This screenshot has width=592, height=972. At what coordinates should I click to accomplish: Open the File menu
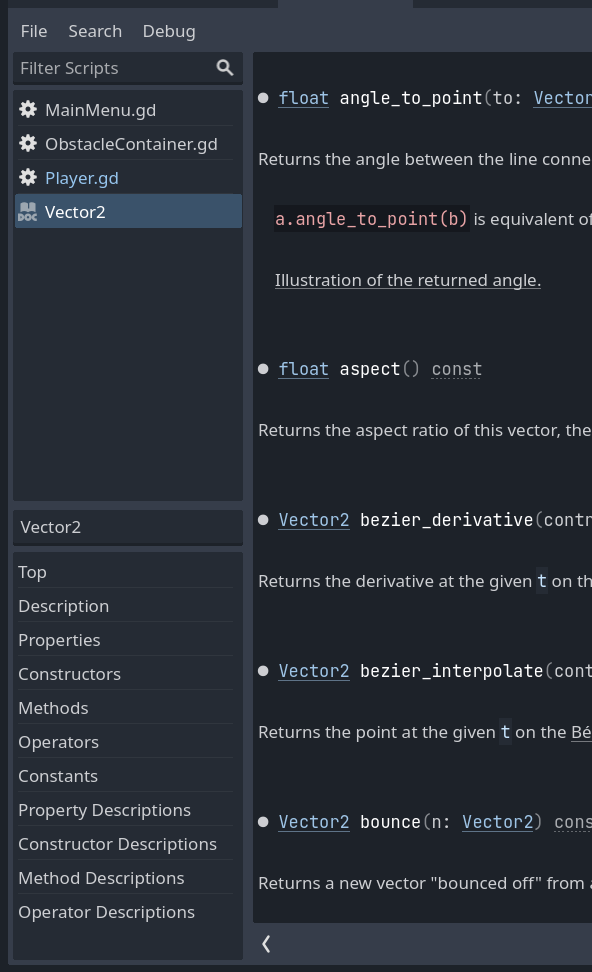(34, 31)
